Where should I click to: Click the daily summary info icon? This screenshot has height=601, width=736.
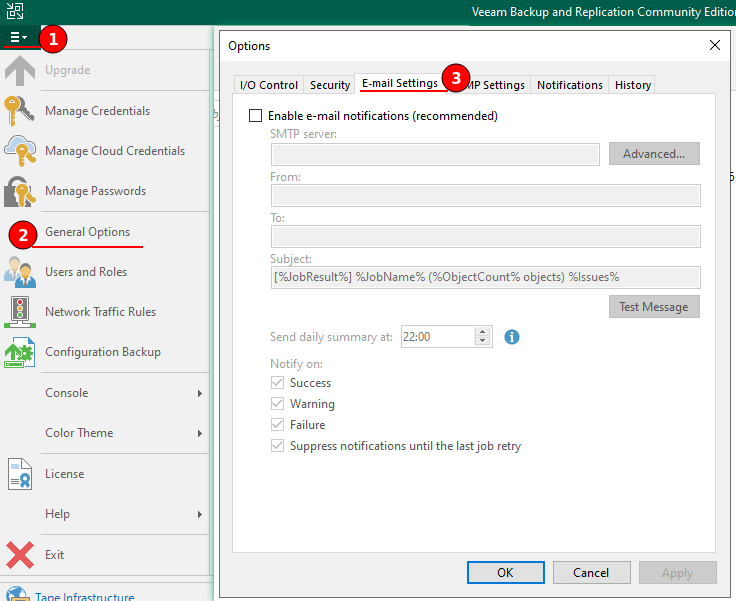pos(512,337)
